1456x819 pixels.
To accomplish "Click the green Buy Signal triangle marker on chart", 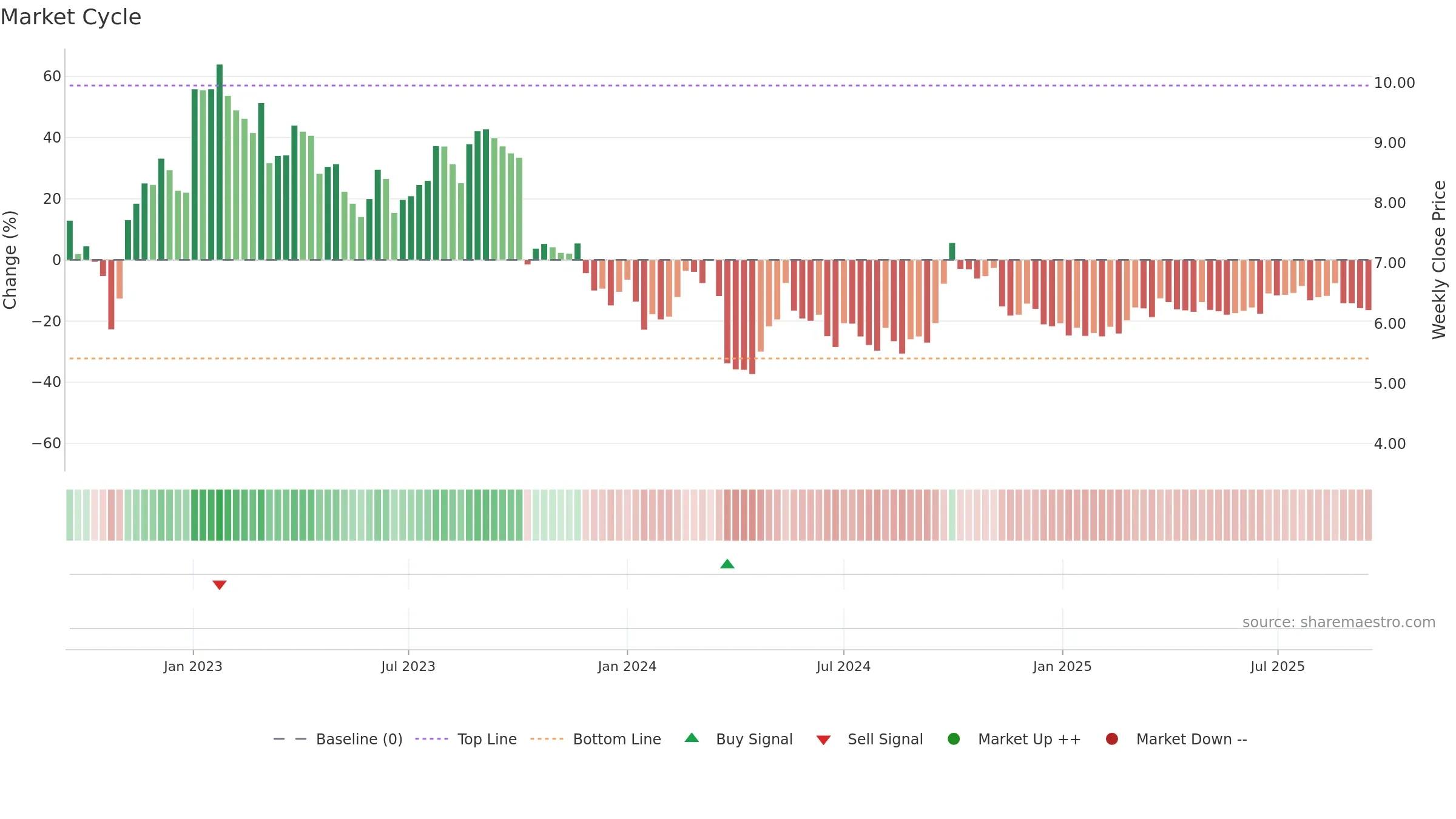I will tap(727, 564).
